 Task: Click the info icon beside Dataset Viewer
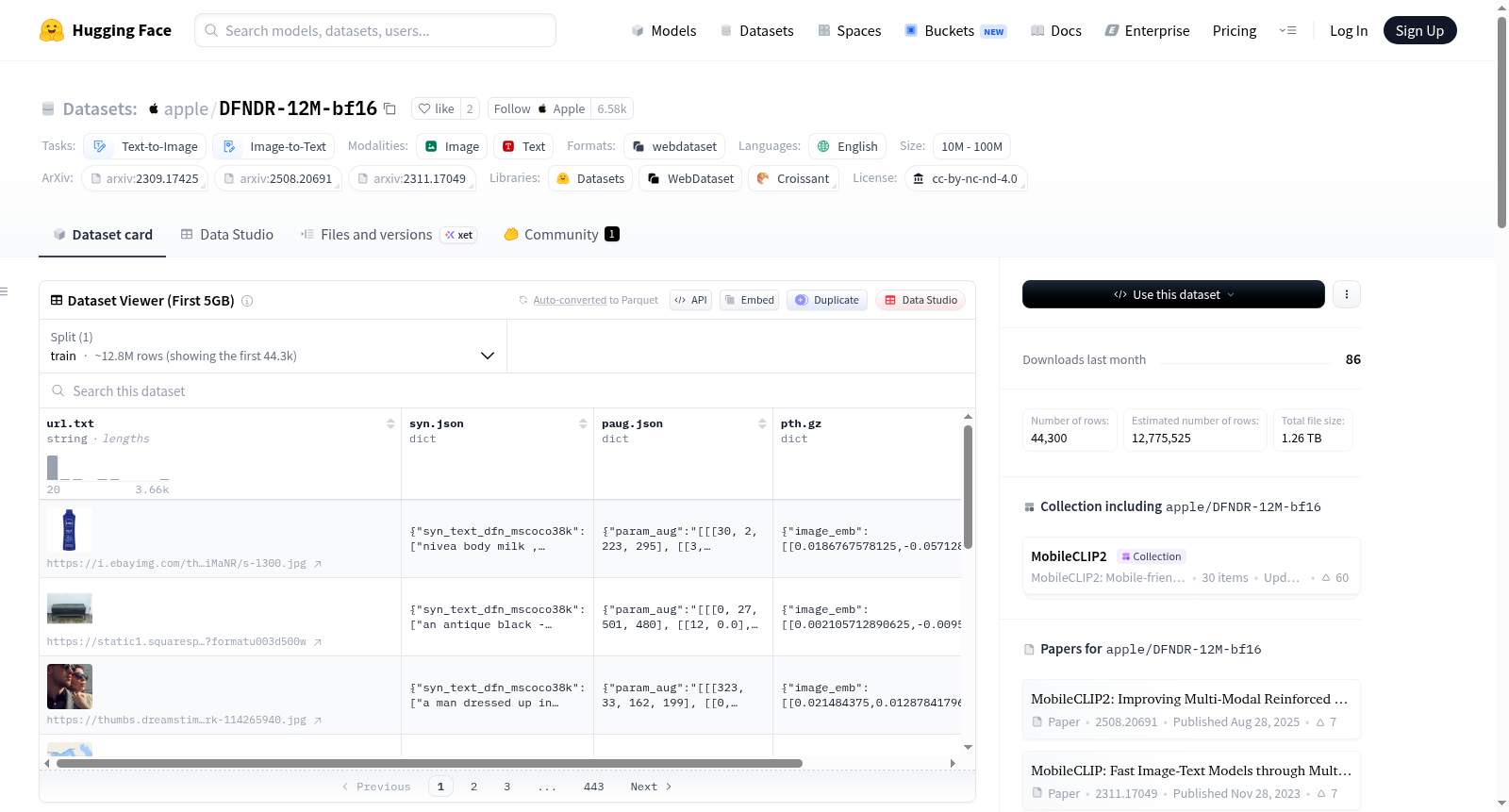(x=247, y=301)
